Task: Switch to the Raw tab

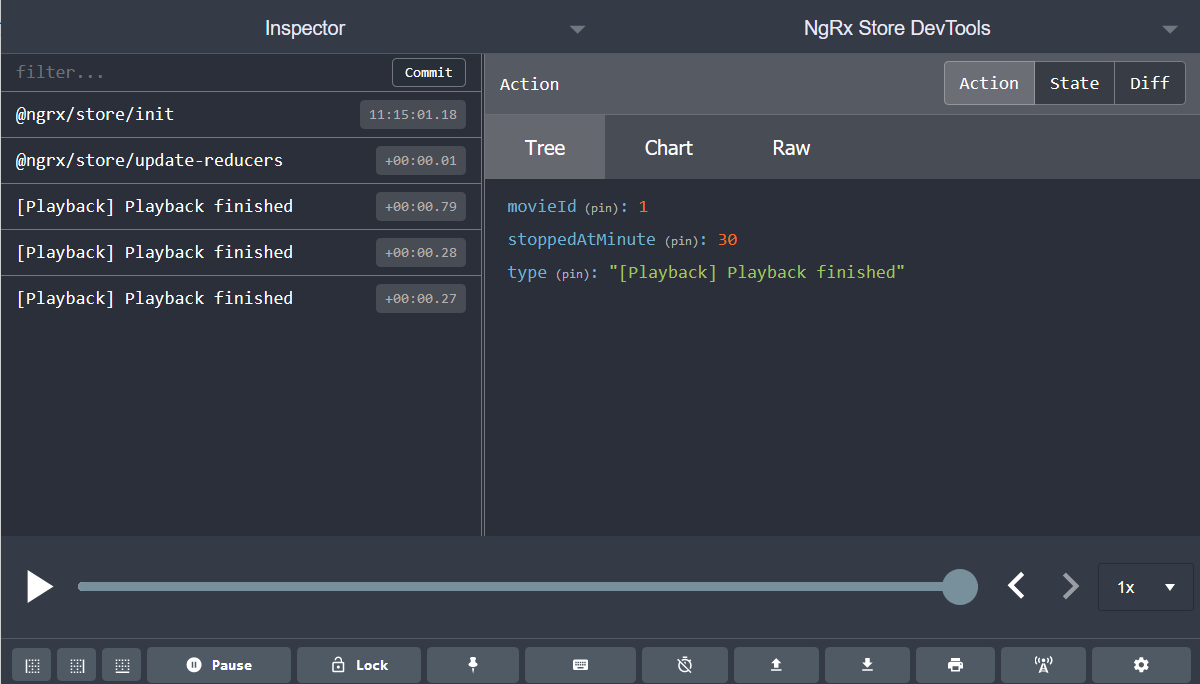Action: (x=791, y=148)
